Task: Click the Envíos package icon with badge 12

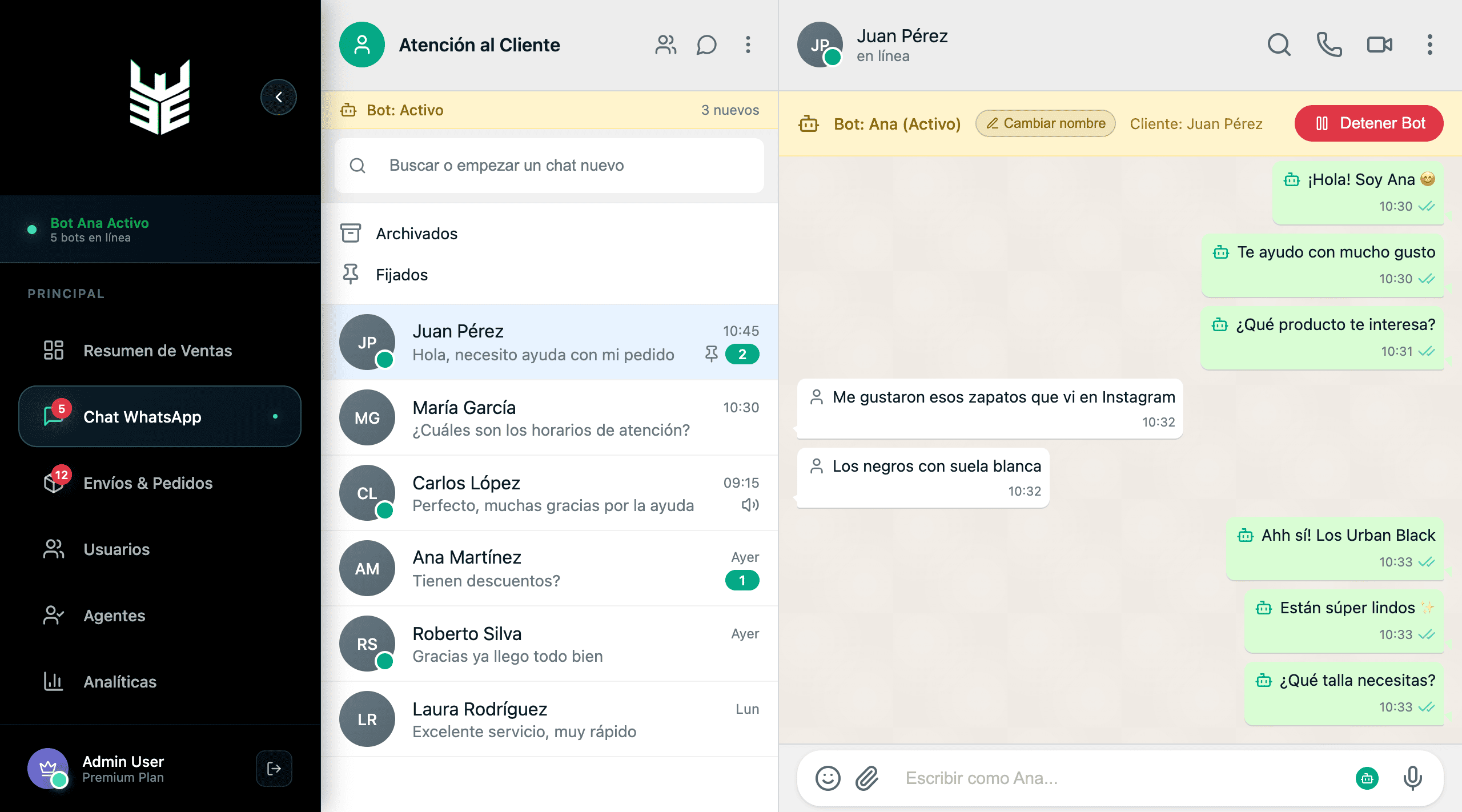Action: click(53, 483)
